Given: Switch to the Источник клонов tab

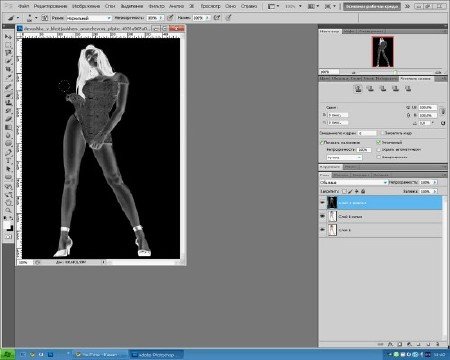Looking at the screenshot, I should coord(415,79).
